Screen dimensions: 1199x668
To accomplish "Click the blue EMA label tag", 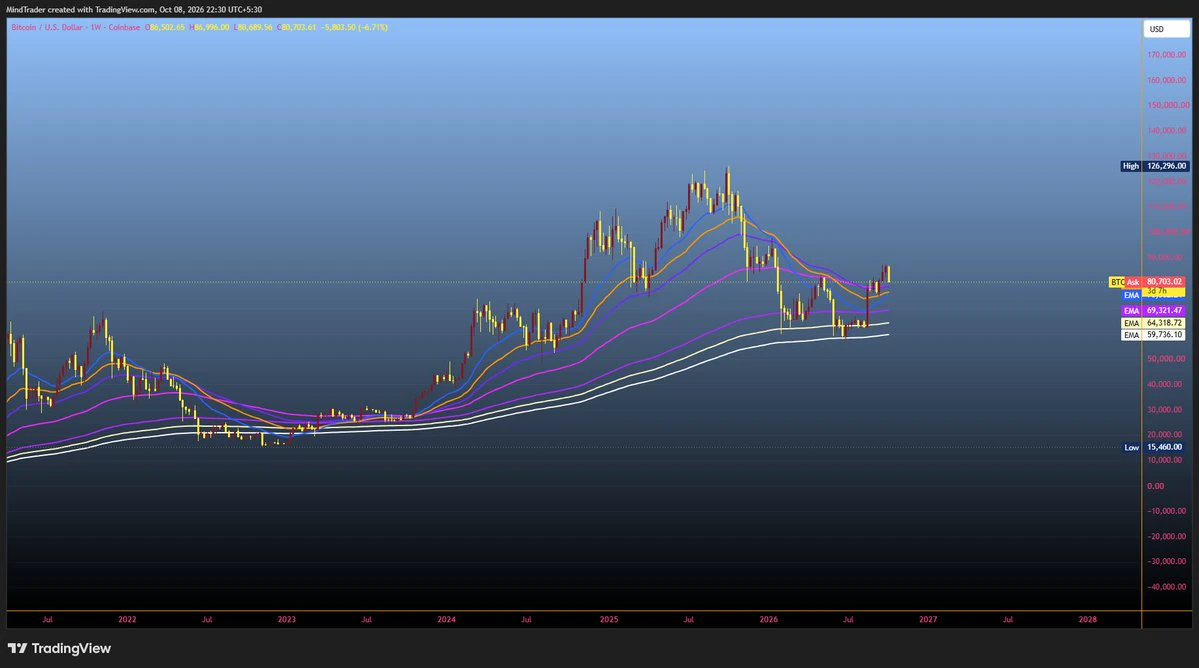I will (1132, 296).
